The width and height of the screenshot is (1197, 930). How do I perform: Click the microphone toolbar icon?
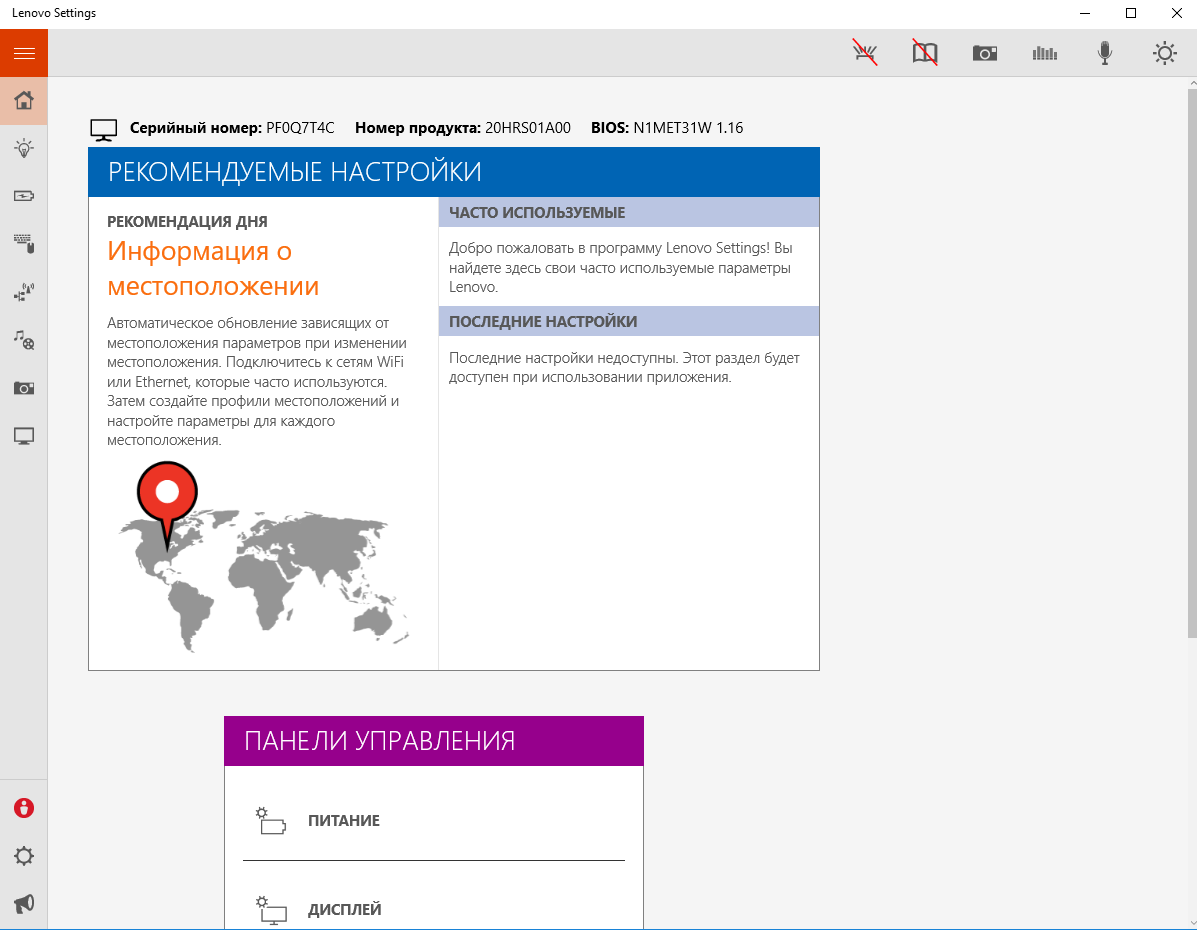[x=1105, y=53]
